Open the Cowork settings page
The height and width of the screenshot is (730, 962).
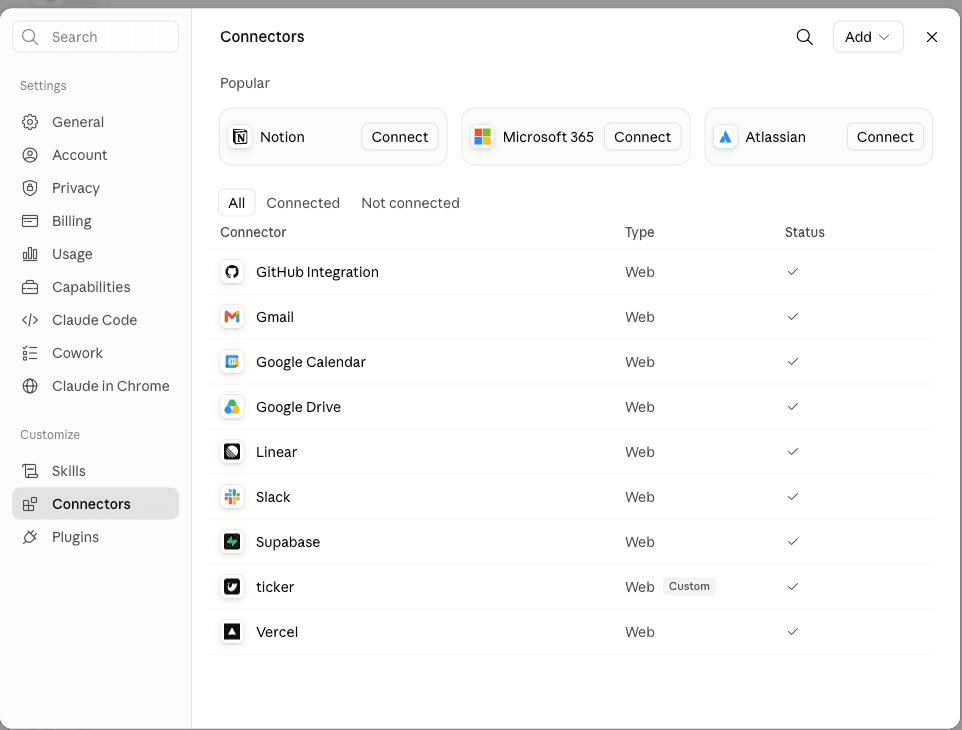[96, 353]
